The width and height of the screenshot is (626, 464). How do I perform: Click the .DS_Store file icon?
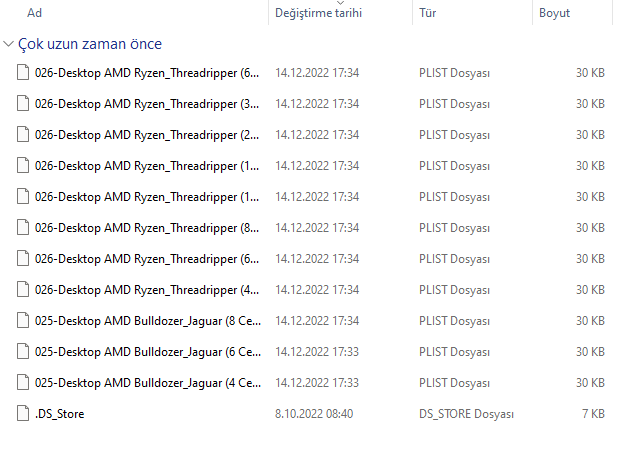pos(24,414)
